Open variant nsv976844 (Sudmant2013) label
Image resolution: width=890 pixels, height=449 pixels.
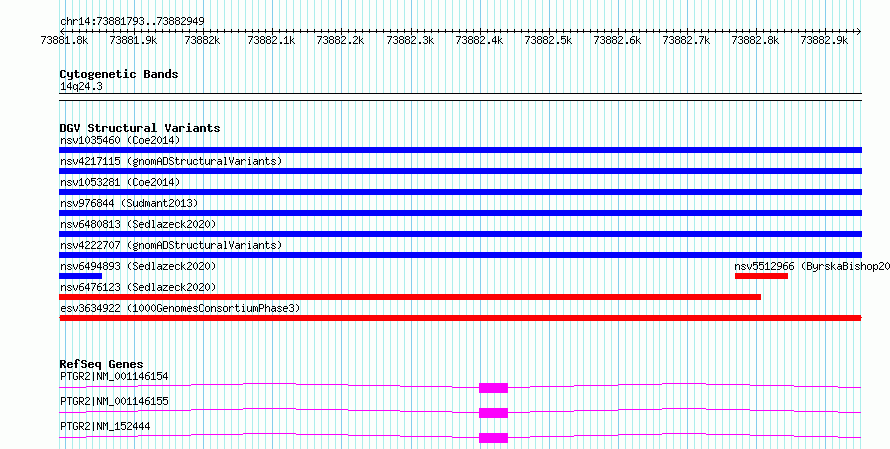tap(129, 203)
